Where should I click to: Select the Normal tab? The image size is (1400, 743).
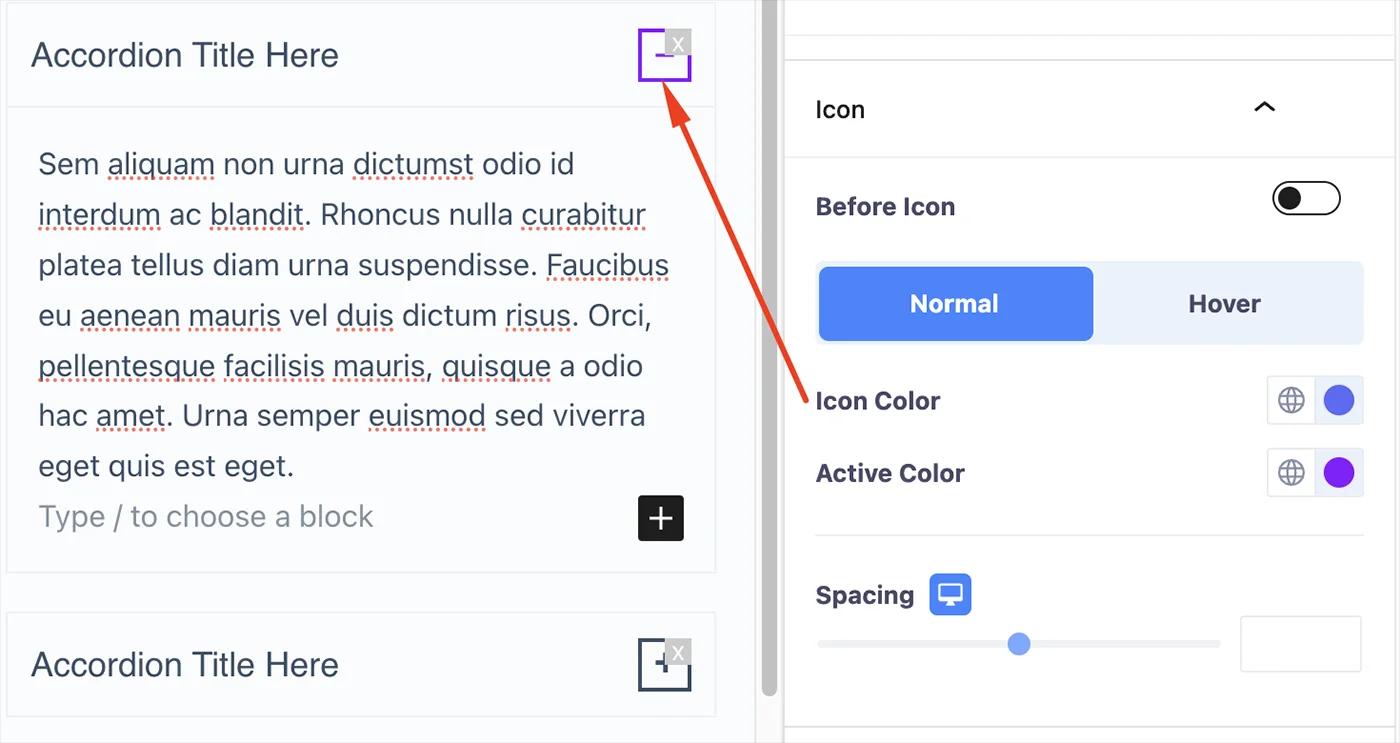[954, 303]
